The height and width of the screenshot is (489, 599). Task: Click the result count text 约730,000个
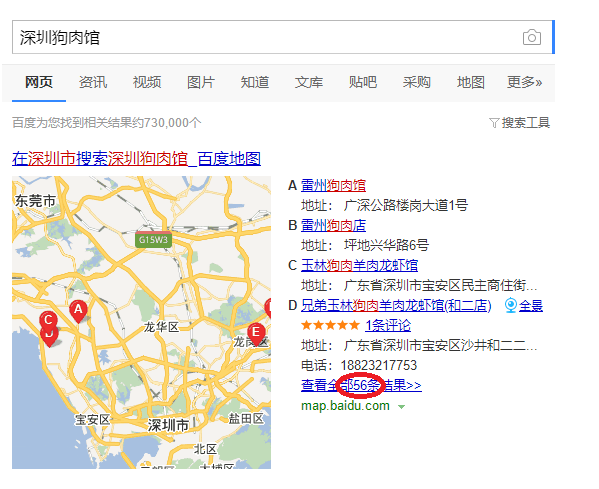pyautogui.click(x=166, y=123)
